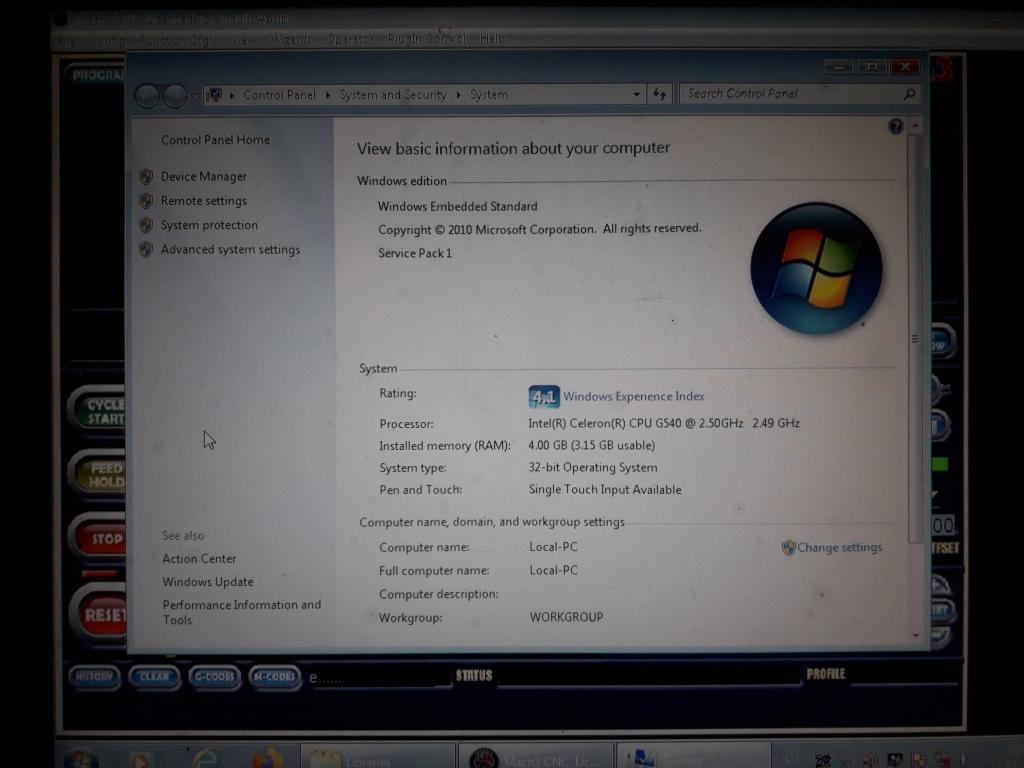Image resolution: width=1024 pixels, height=768 pixels.
Task: Open Internet Explorer from the taskbar
Action: click(x=205, y=758)
